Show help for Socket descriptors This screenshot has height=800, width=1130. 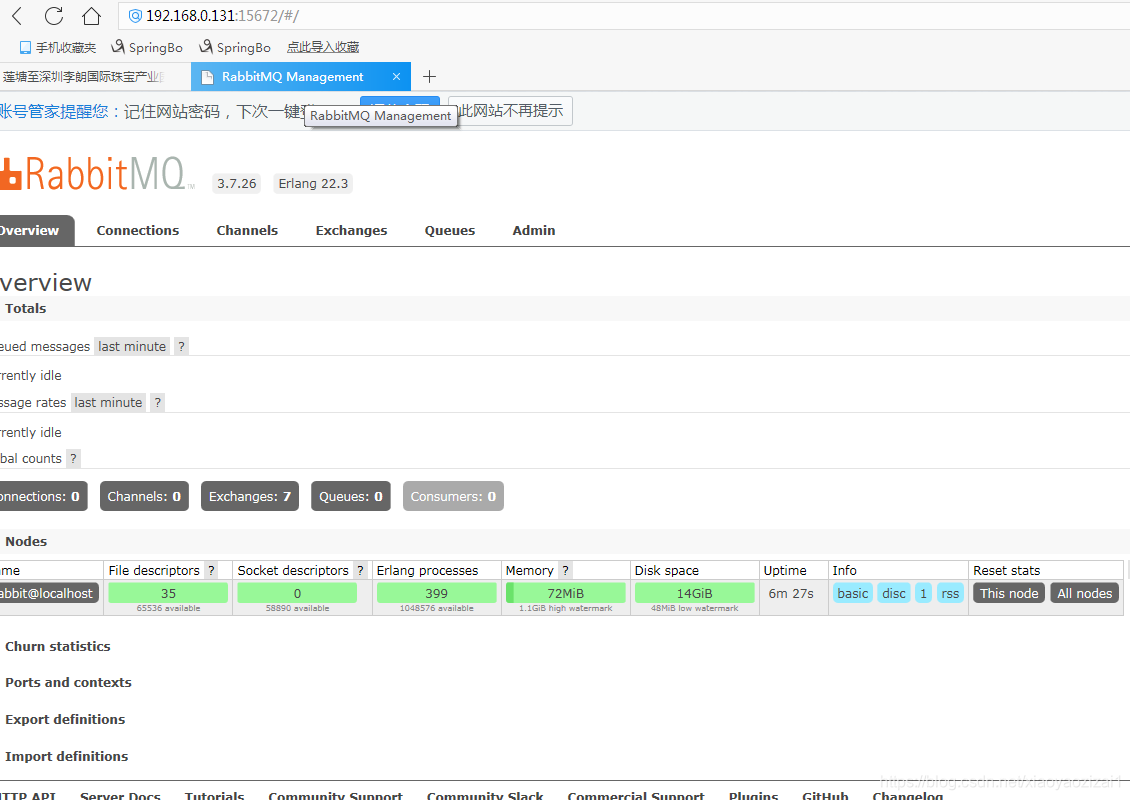click(x=360, y=571)
